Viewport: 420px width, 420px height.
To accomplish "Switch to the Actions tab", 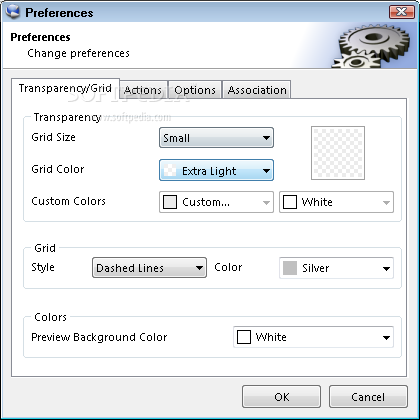I will coord(143,90).
